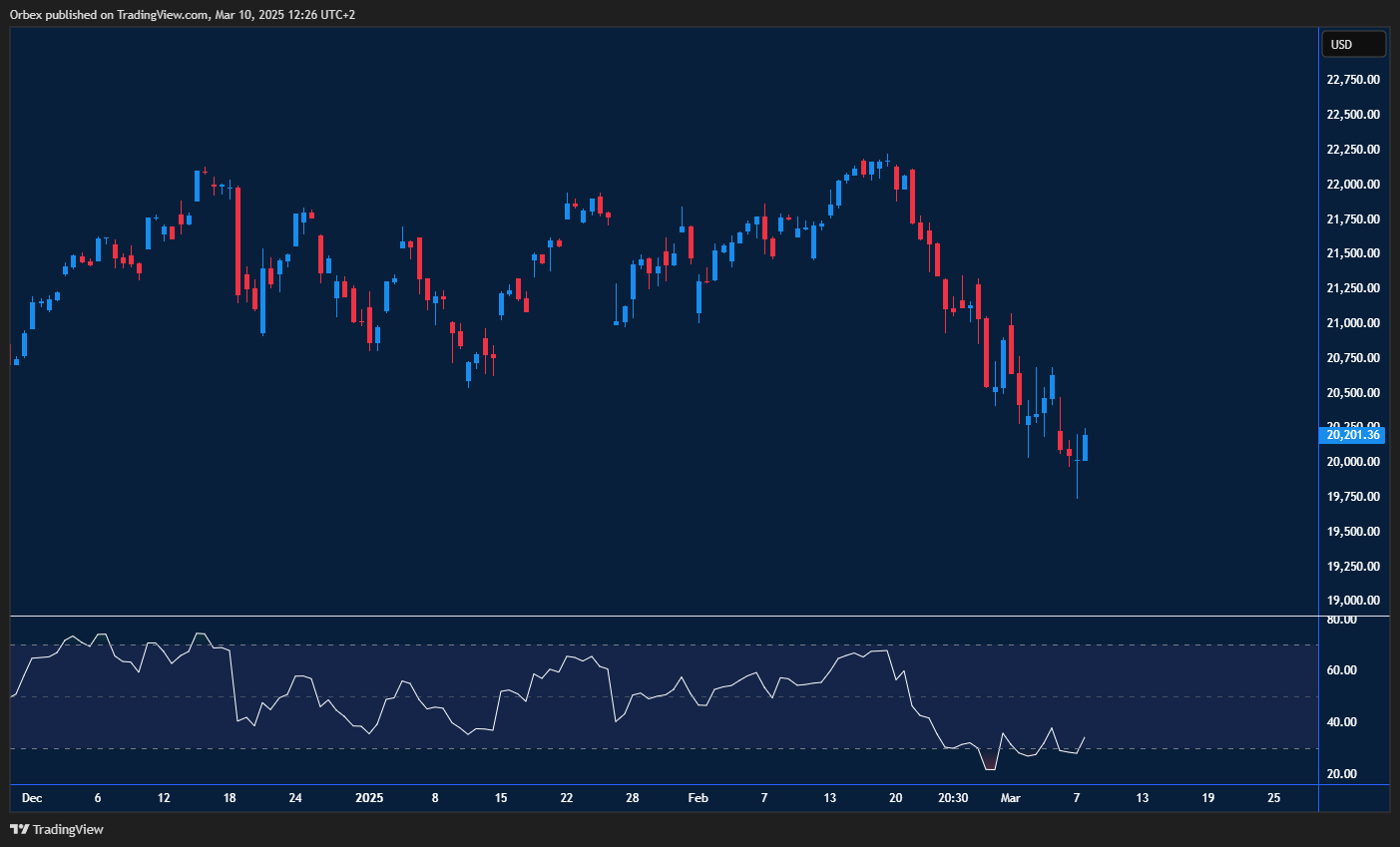Viewport: 1400px width, 847px height.
Task: Select the Feb label on the time axis
Action: 698,798
